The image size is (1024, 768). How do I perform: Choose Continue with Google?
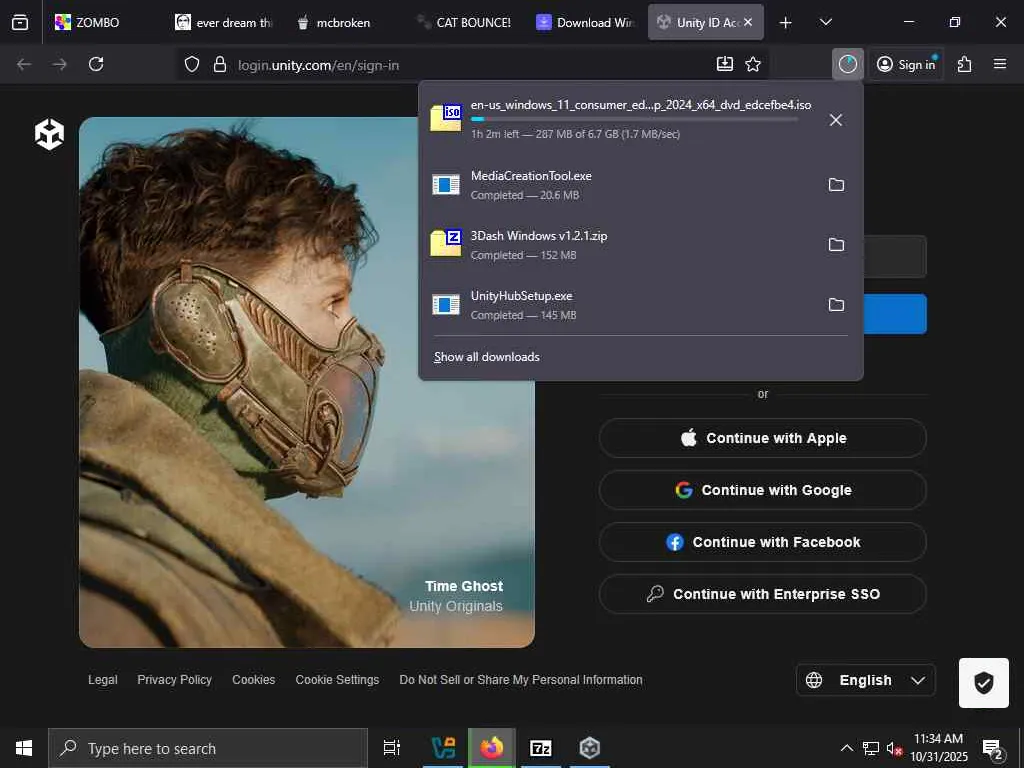click(762, 490)
